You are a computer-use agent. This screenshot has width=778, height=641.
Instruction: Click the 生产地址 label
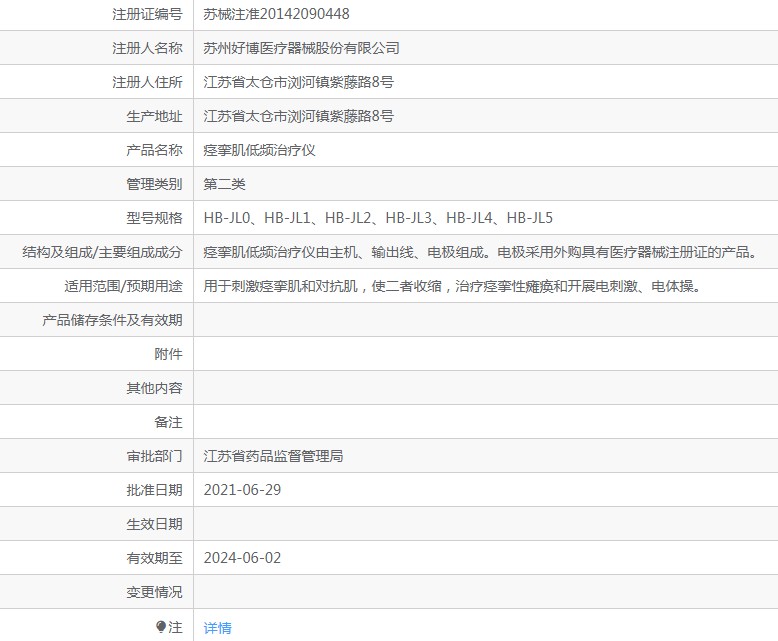point(154,116)
